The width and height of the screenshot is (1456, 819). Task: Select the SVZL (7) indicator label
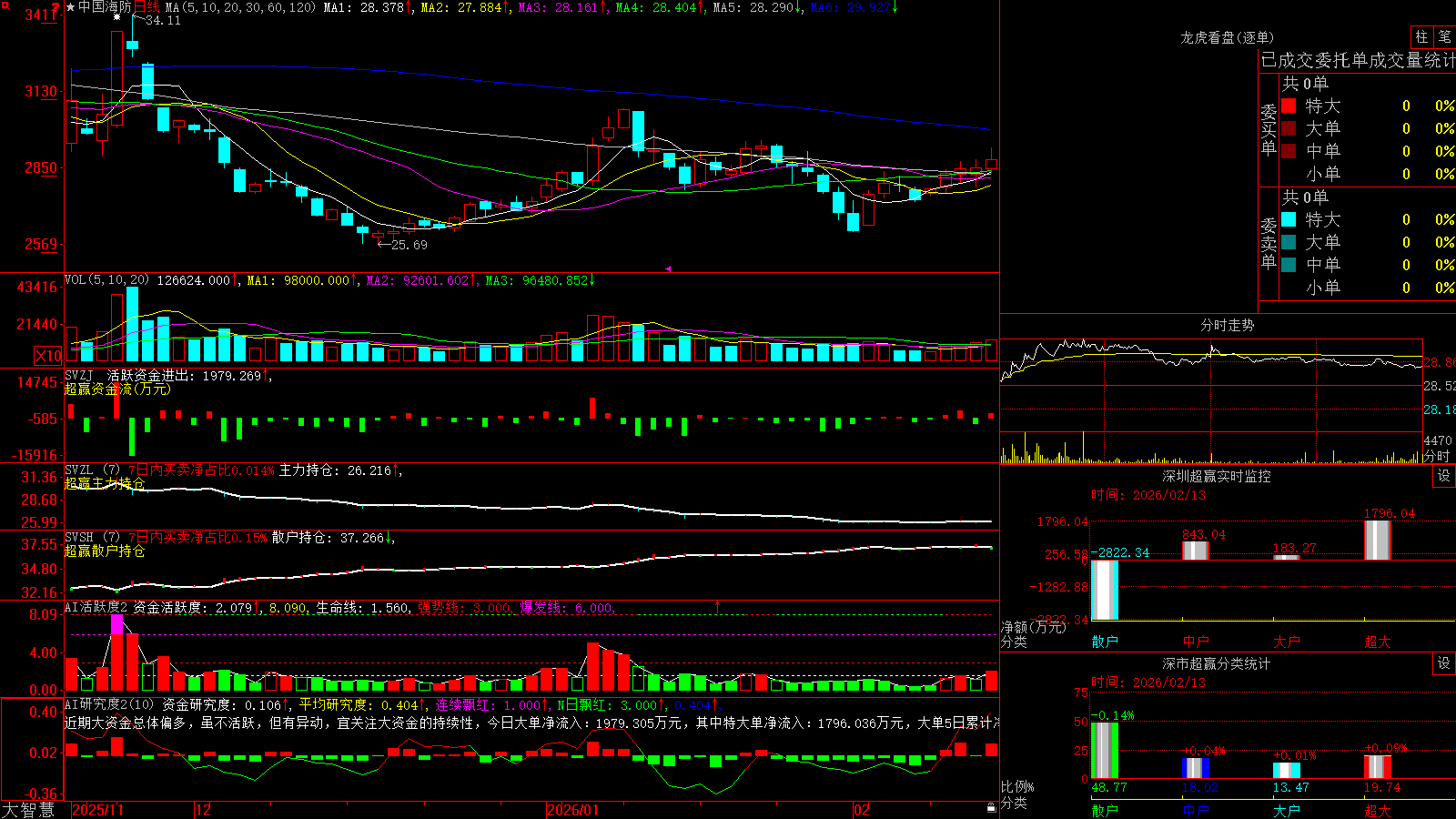click(92, 470)
